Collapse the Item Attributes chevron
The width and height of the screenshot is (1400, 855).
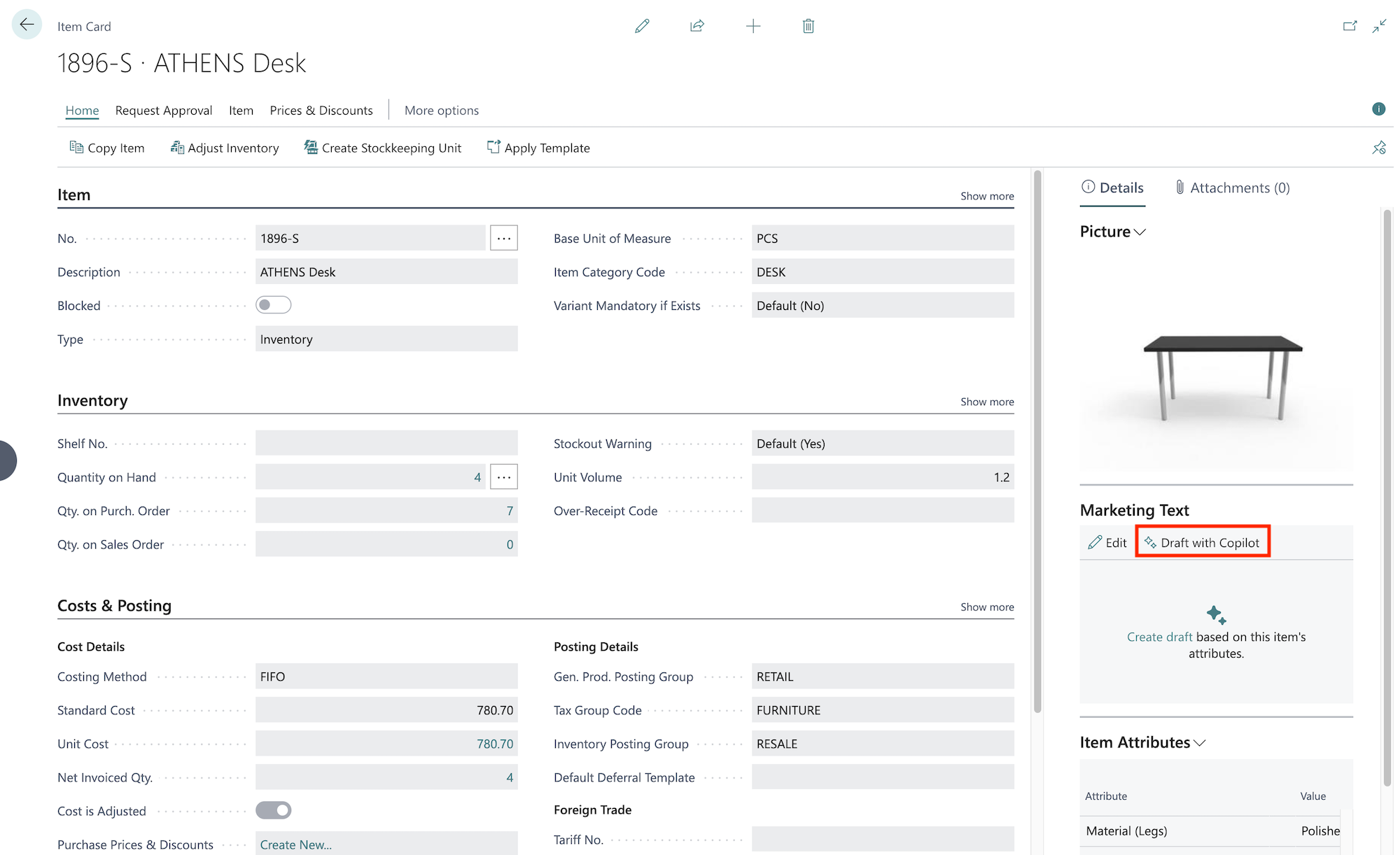coord(1200,742)
